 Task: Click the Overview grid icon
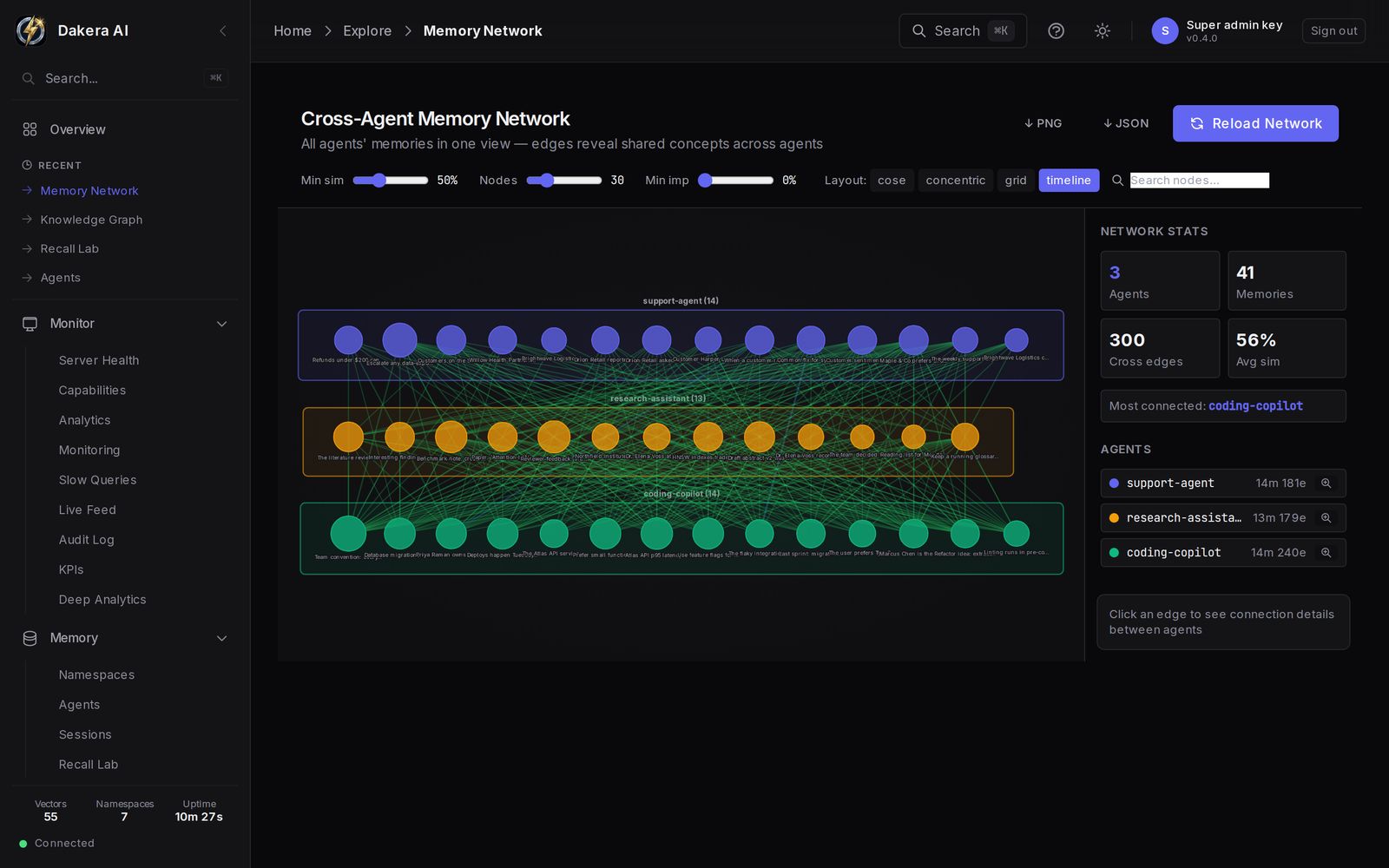[30, 129]
